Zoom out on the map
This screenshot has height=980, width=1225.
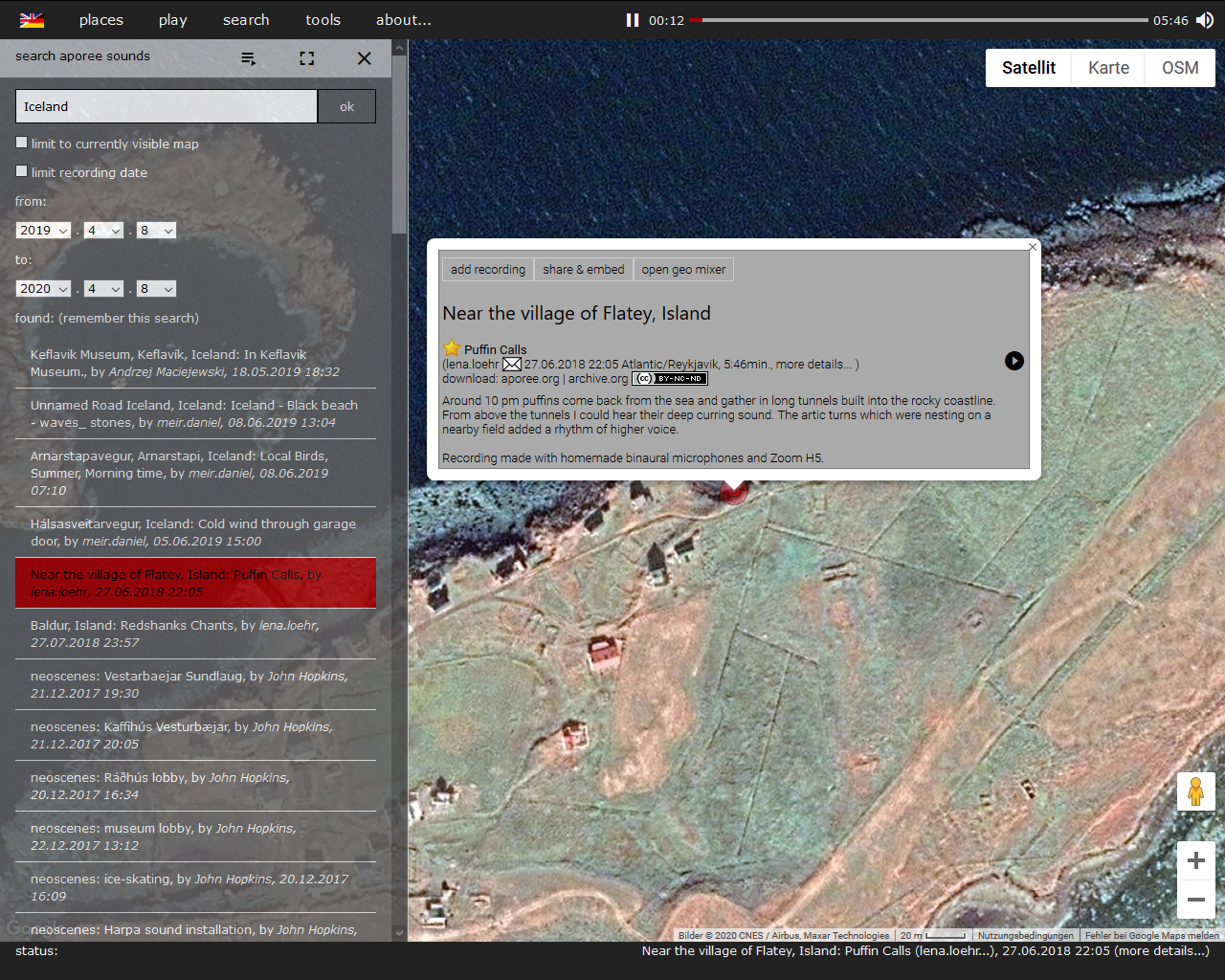[1195, 900]
